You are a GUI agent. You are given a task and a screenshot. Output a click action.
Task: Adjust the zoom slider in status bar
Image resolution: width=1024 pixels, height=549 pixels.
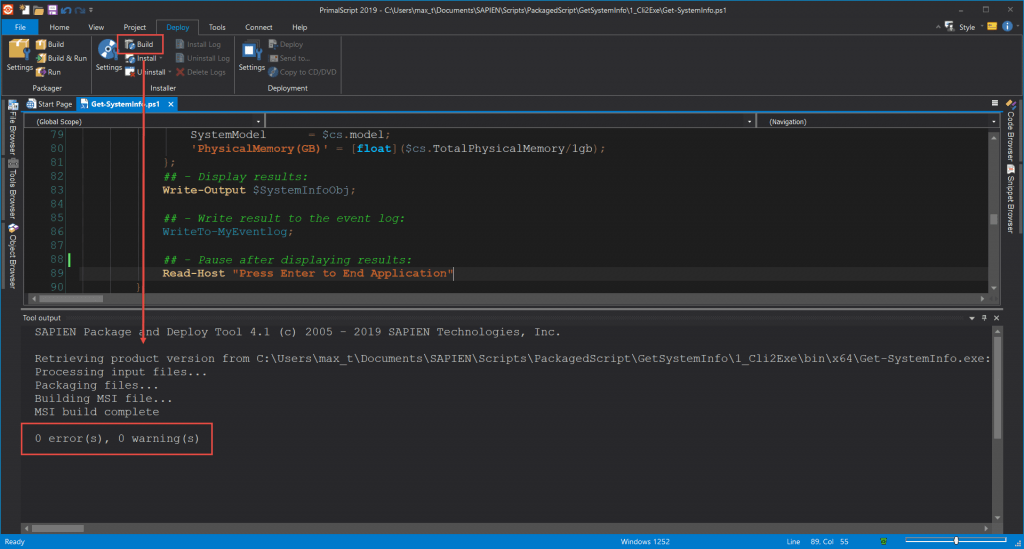[955, 541]
